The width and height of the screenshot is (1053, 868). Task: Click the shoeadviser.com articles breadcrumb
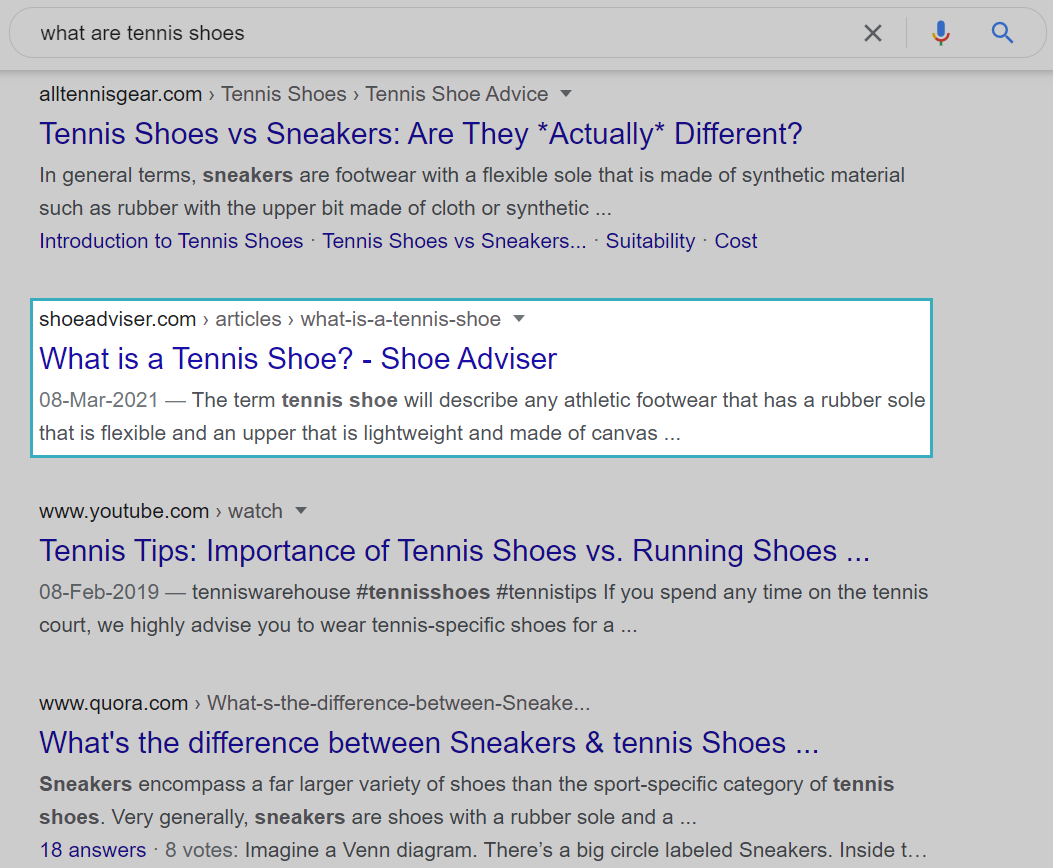click(x=248, y=319)
